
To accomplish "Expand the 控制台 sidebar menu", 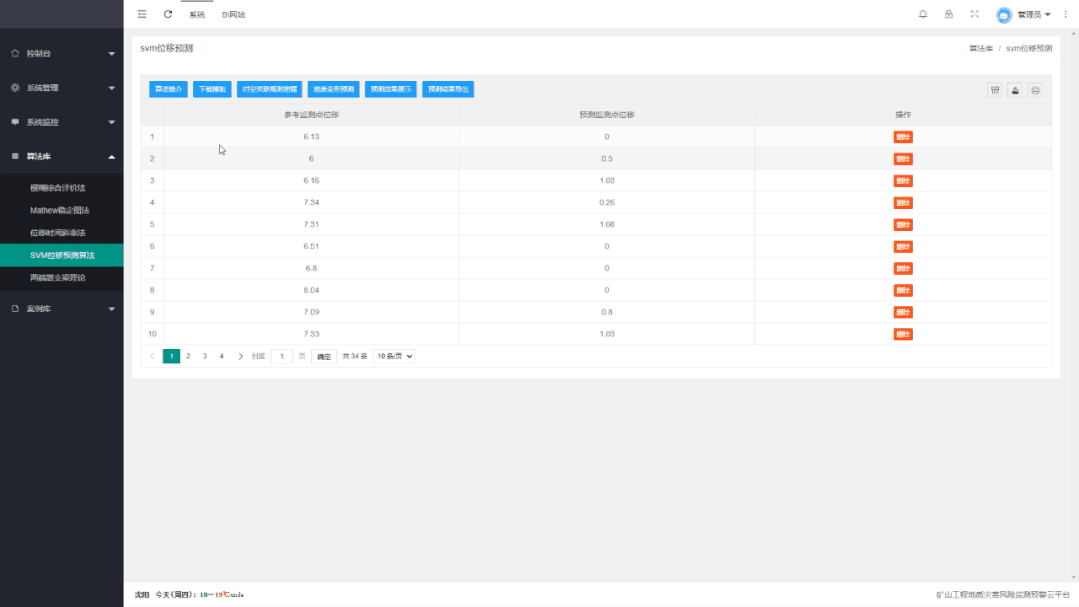I will (x=61, y=53).
